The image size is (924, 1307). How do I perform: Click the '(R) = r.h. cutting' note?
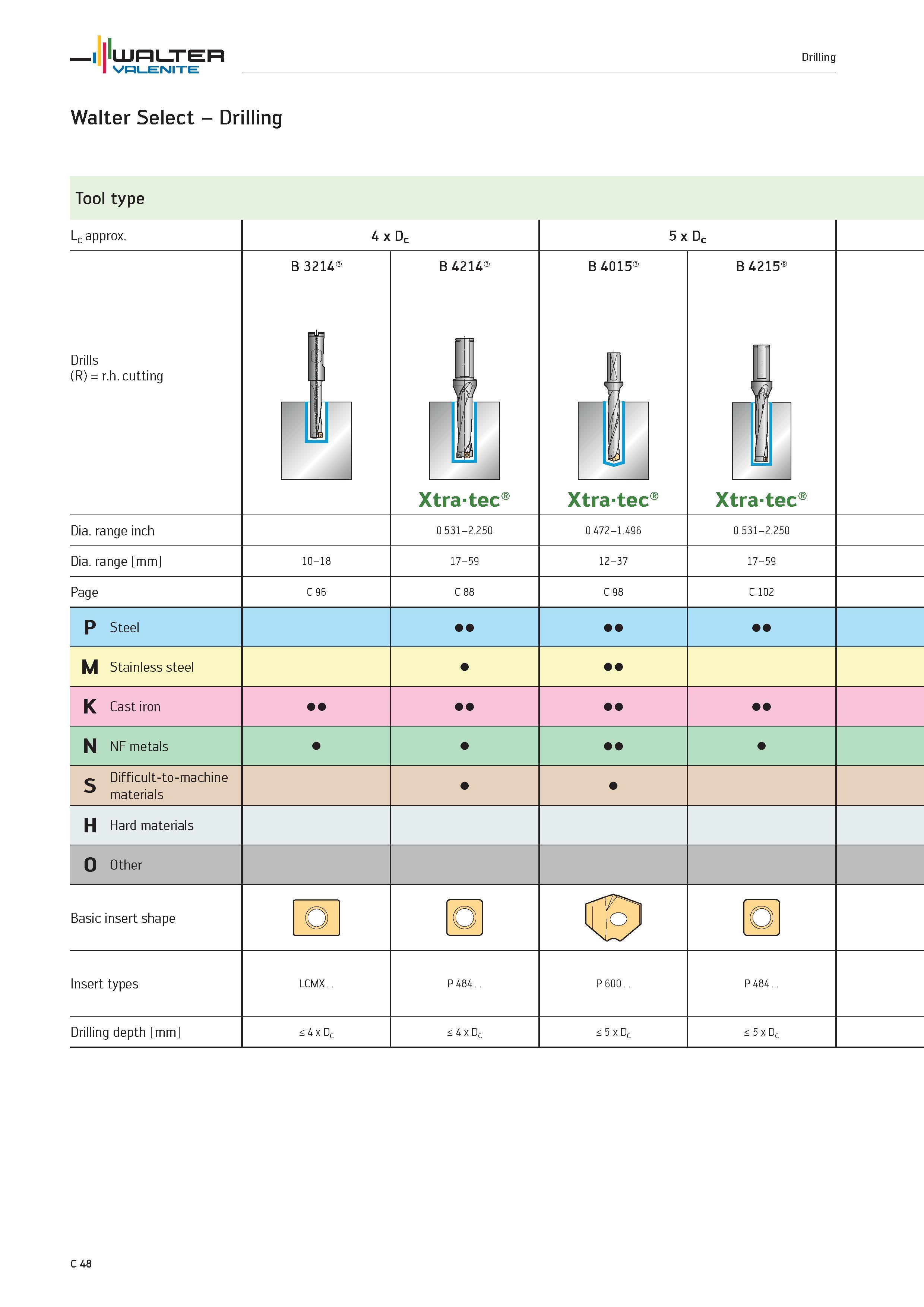[117, 376]
